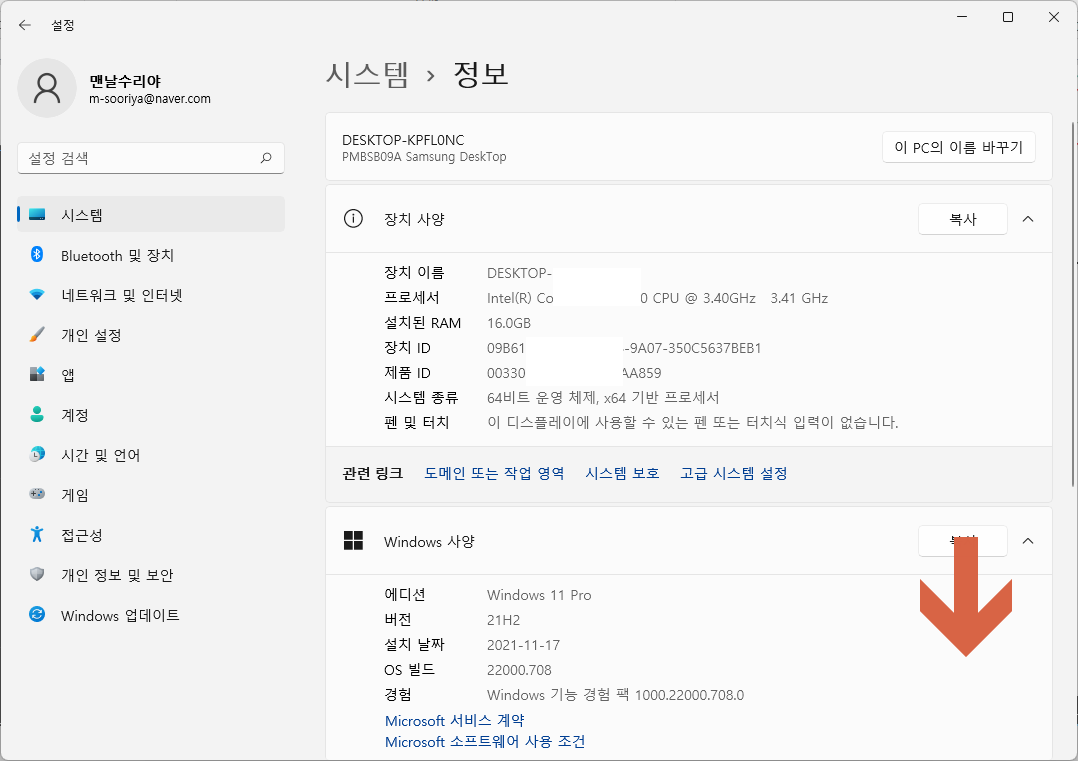
Task: Click OS build 22000.708 value
Action: click(x=519, y=670)
